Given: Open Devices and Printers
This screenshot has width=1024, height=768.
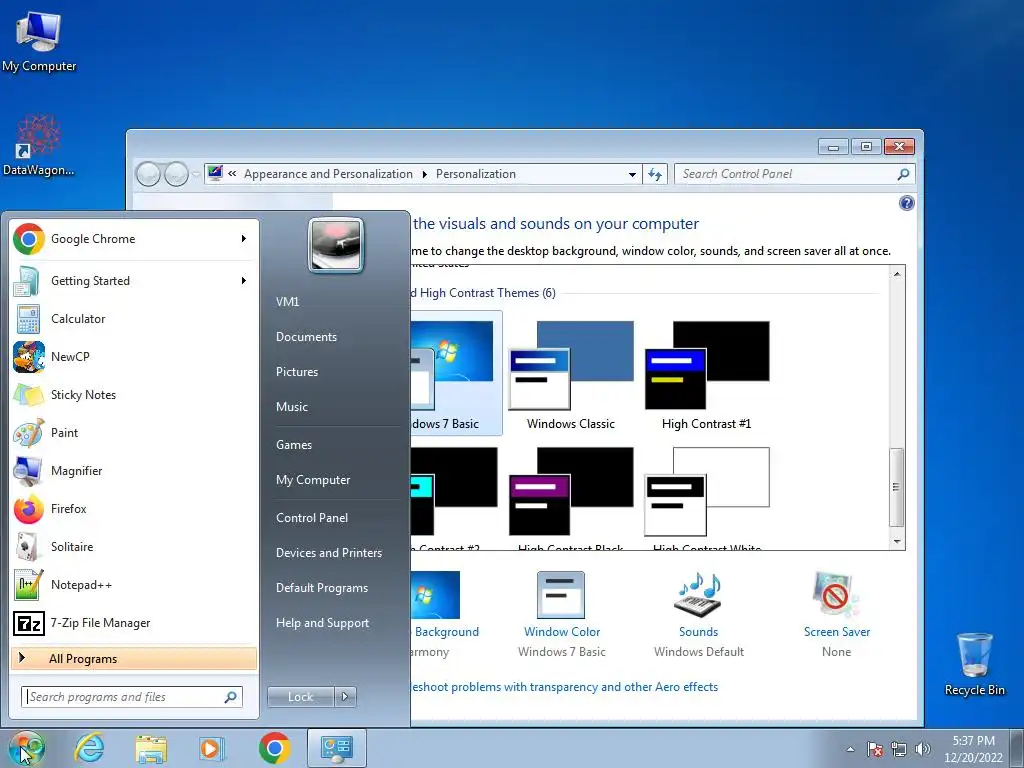Looking at the screenshot, I should tap(328, 553).
